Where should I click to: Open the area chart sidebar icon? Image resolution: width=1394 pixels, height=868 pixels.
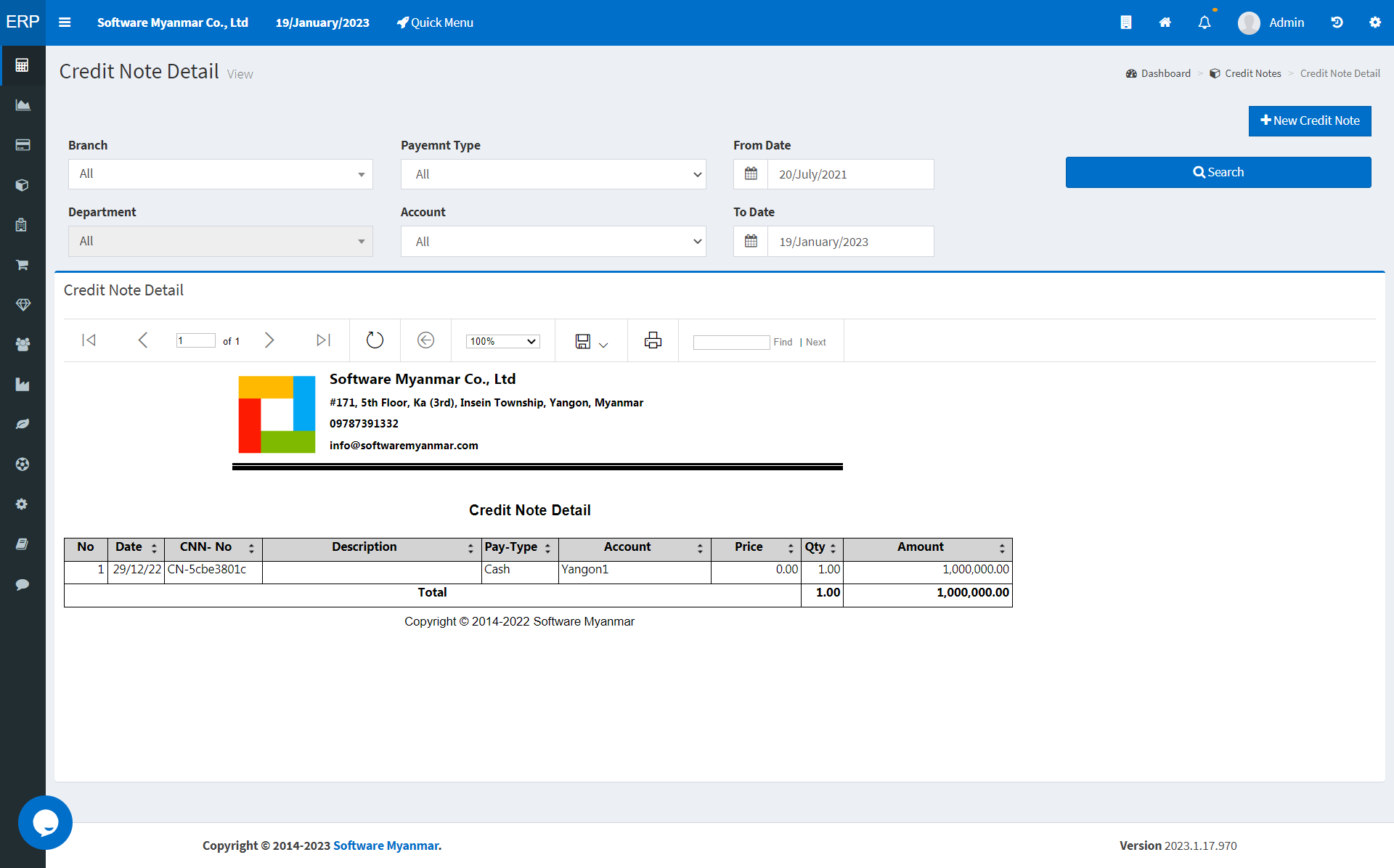click(23, 105)
